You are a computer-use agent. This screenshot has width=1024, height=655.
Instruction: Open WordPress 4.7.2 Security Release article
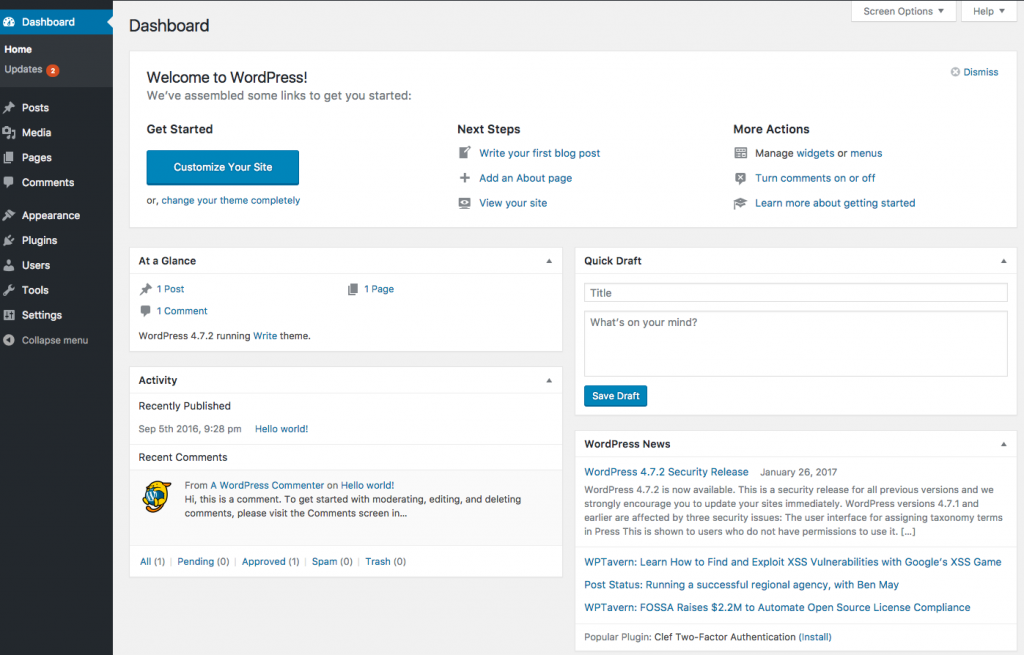point(666,471)
